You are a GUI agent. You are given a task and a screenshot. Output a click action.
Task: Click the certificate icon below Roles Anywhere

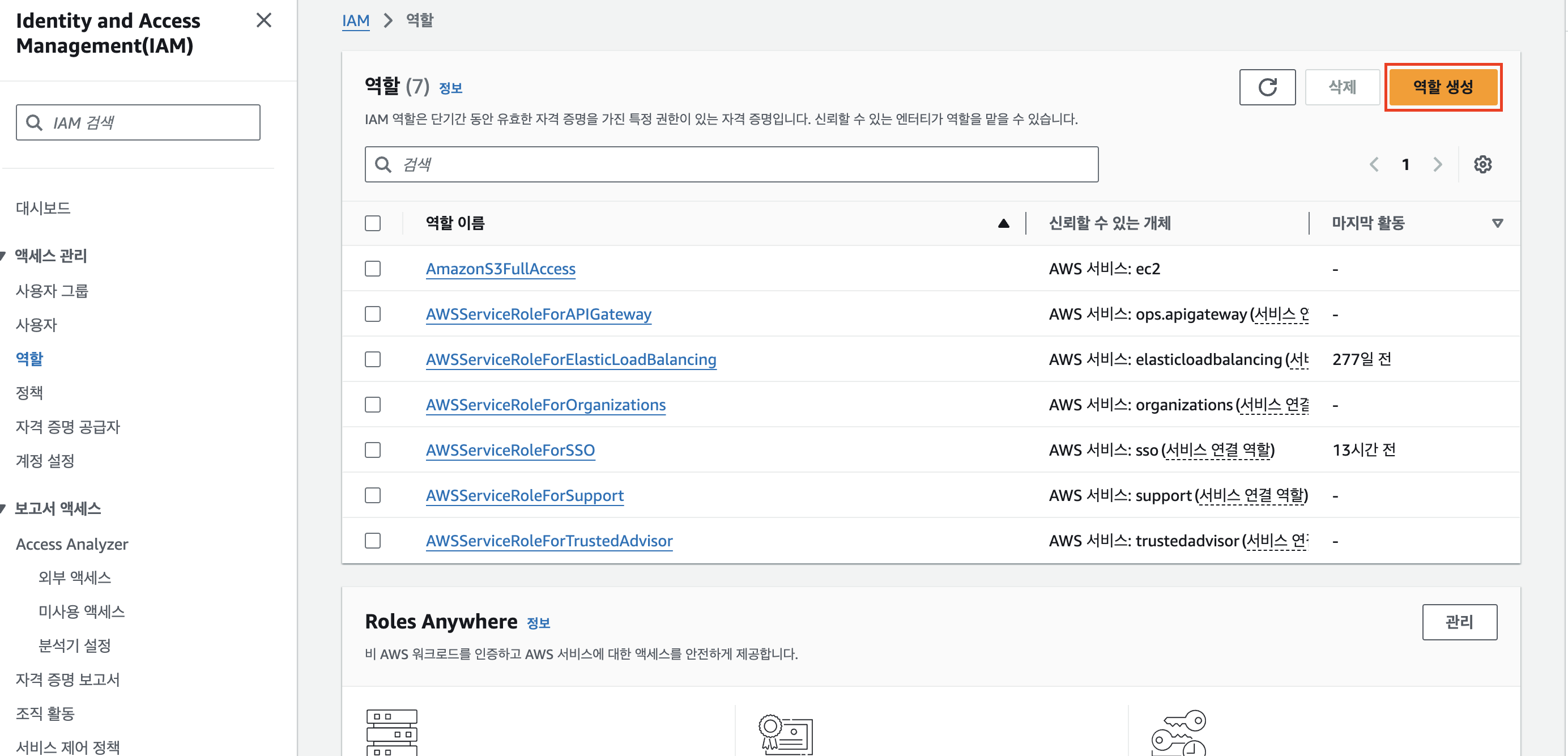coord(785,733)
